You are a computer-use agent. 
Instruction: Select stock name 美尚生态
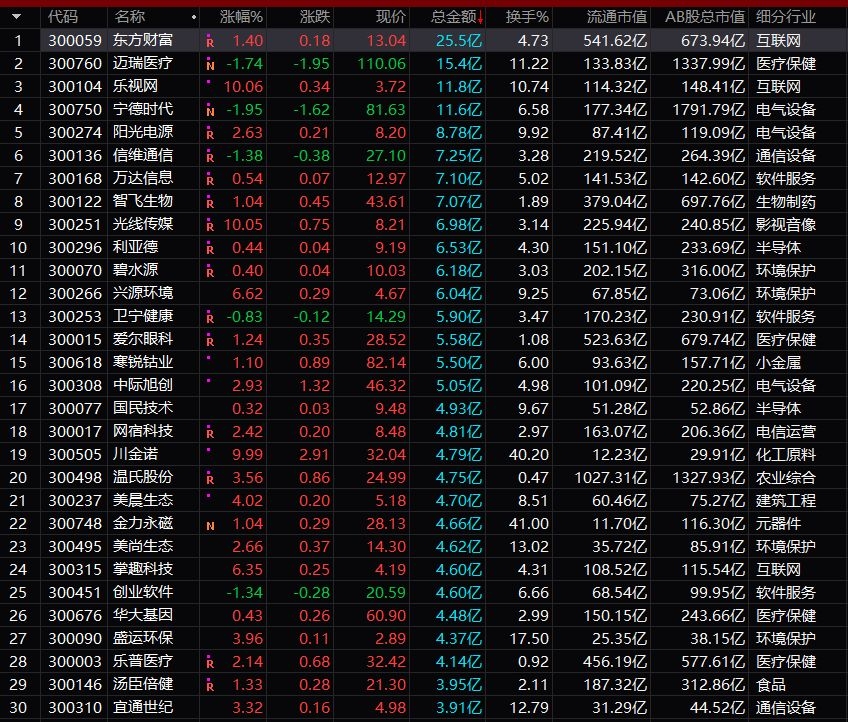pos(143,546)
